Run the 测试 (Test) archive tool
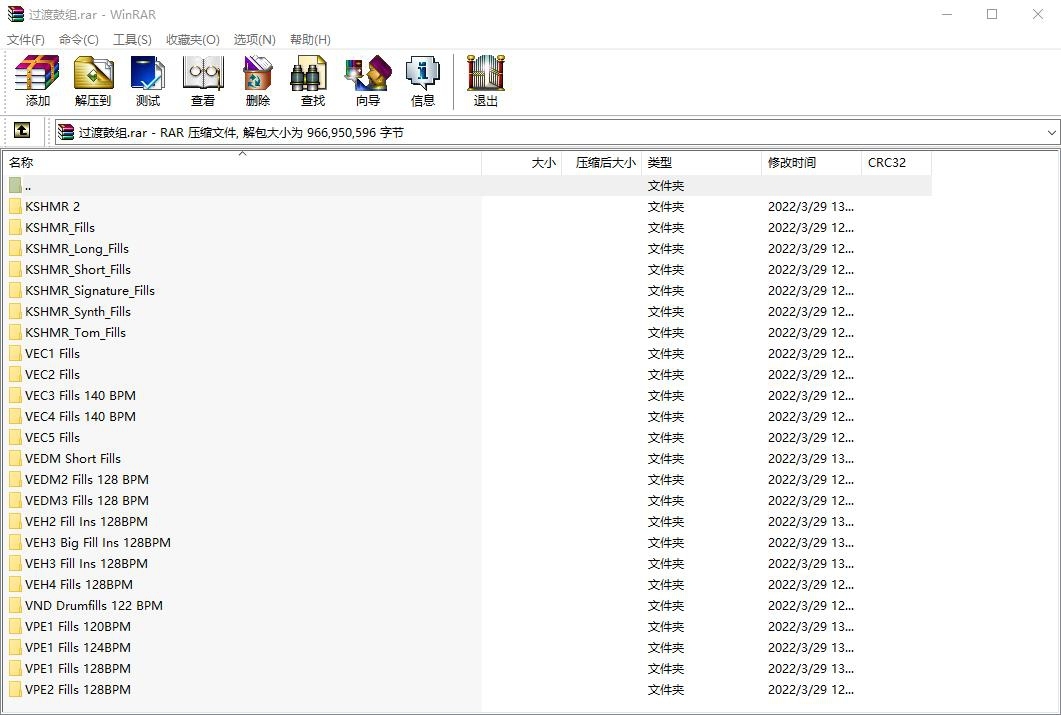This screenshot has height=715, width=1061. click(148, 81)
